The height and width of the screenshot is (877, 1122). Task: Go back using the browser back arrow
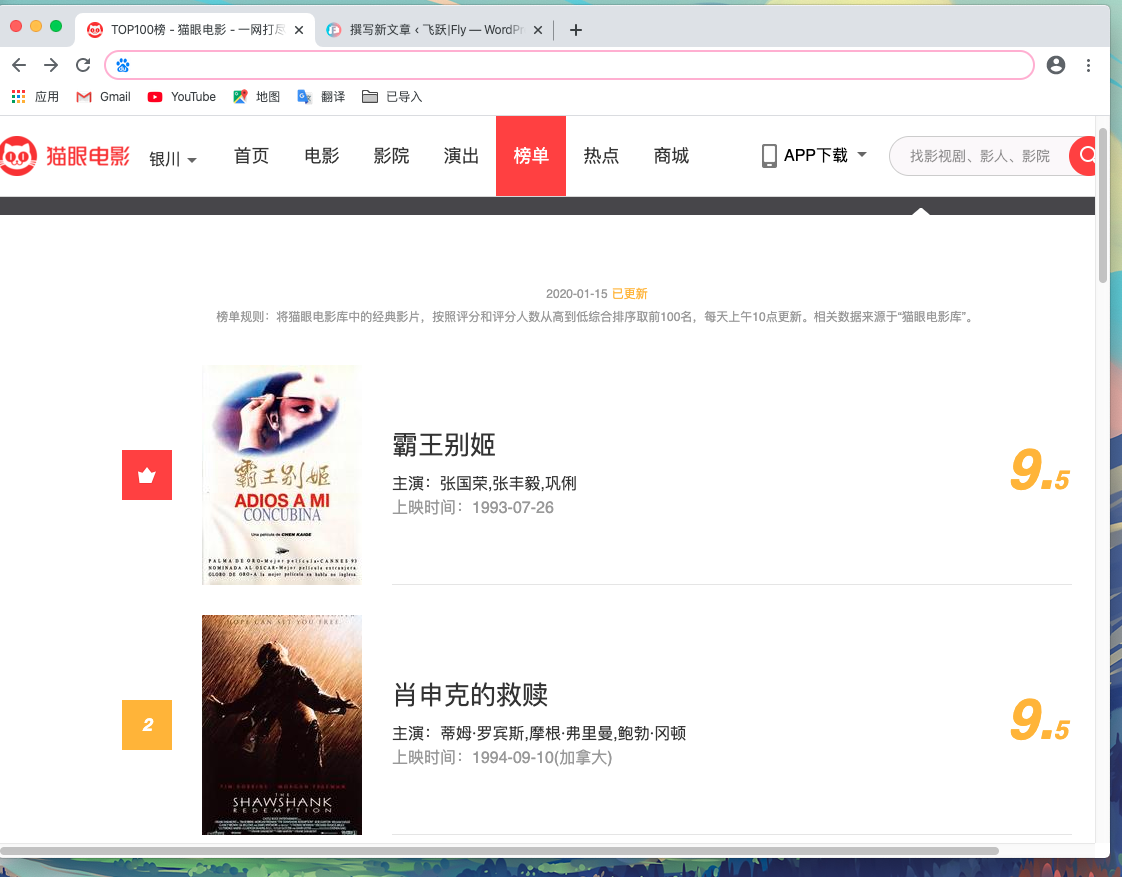19,65
